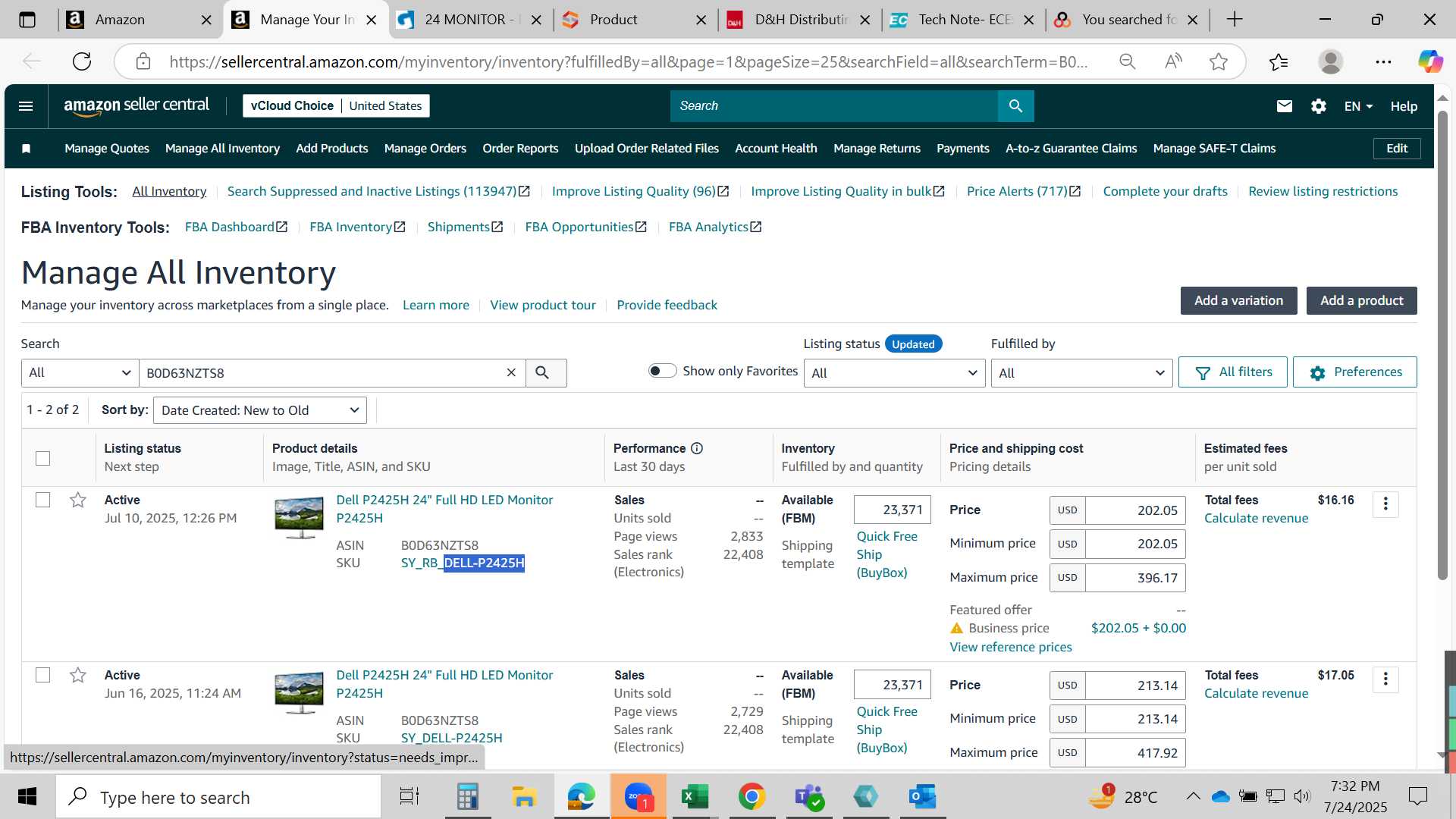Click the bookmark icon in the navigation bar
1456x819 pixels.
[x=26, y=149]
